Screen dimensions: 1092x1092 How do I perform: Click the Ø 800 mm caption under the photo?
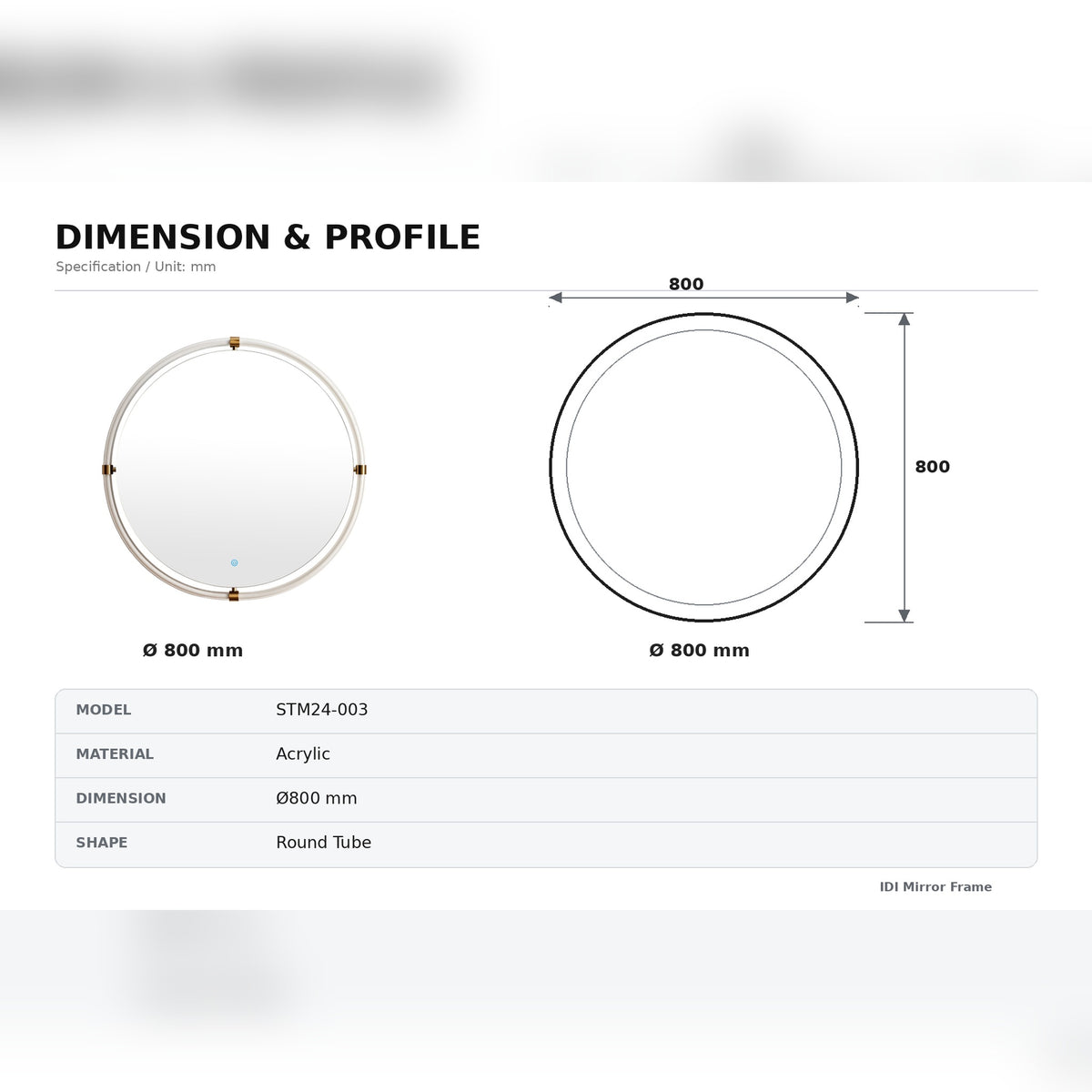click(193, 651)
